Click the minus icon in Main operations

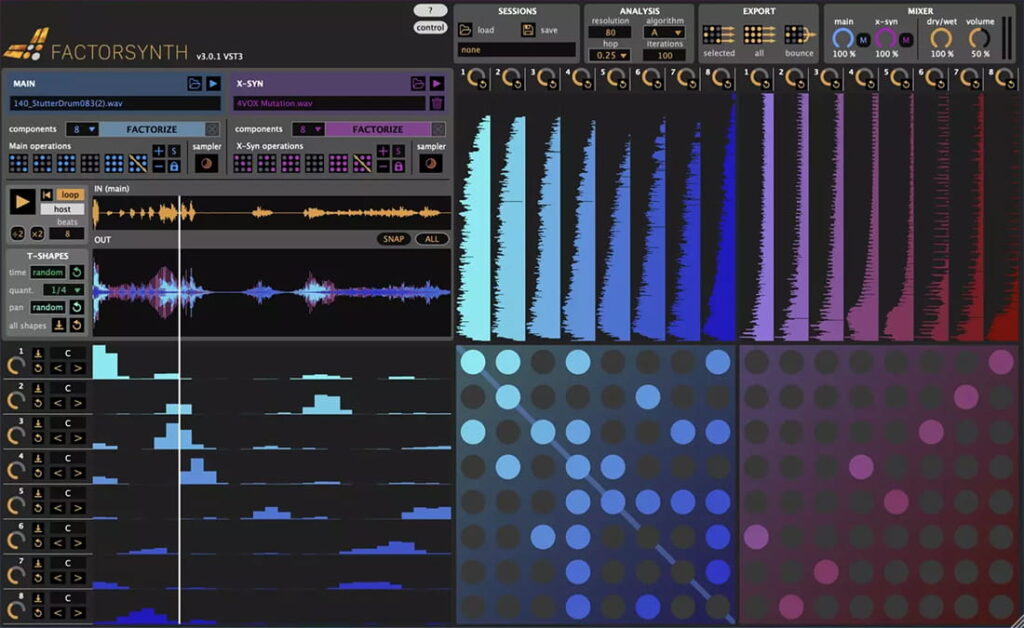click(159, 166)
